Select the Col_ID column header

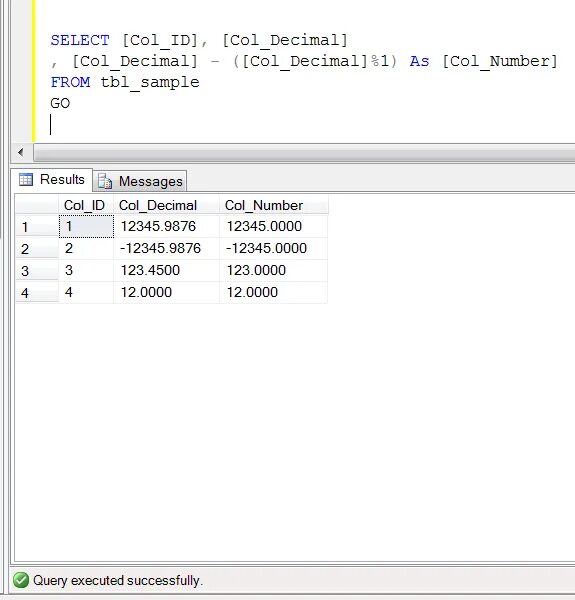(86, 205)
